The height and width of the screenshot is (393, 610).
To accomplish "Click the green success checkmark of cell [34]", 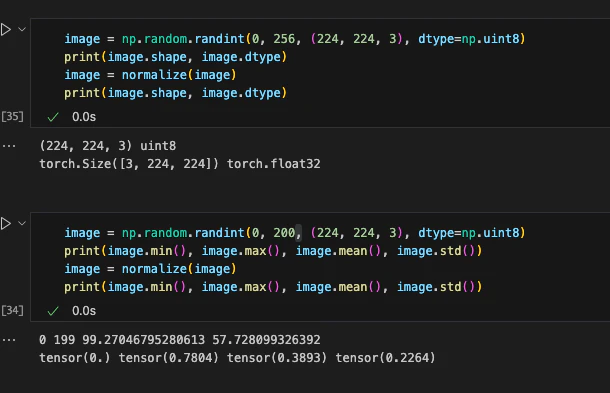I will pos(53,311).
